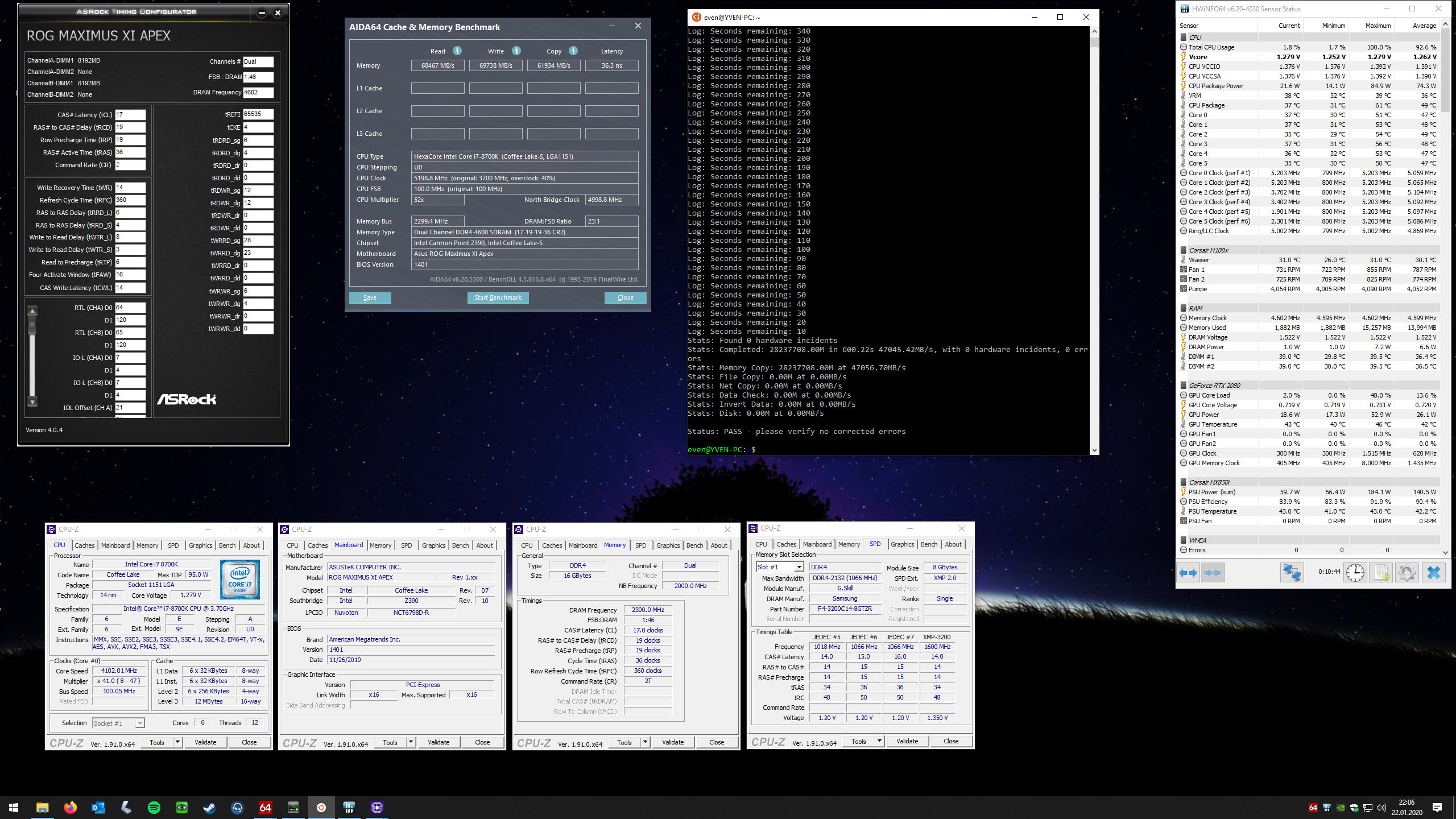Click the tCL CAS# Latency value field
This screenshot has width=1456, height=819.
[x=130, y=115]
